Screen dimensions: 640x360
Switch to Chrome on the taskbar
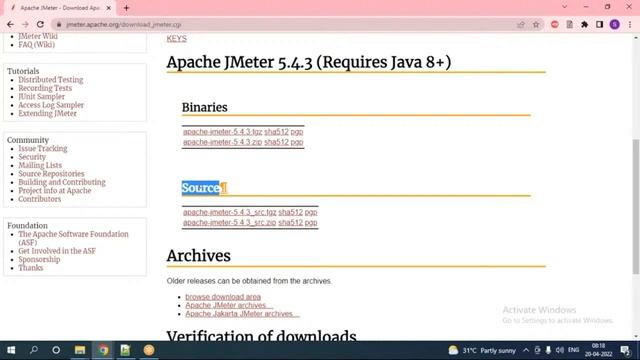click(103, 350)
